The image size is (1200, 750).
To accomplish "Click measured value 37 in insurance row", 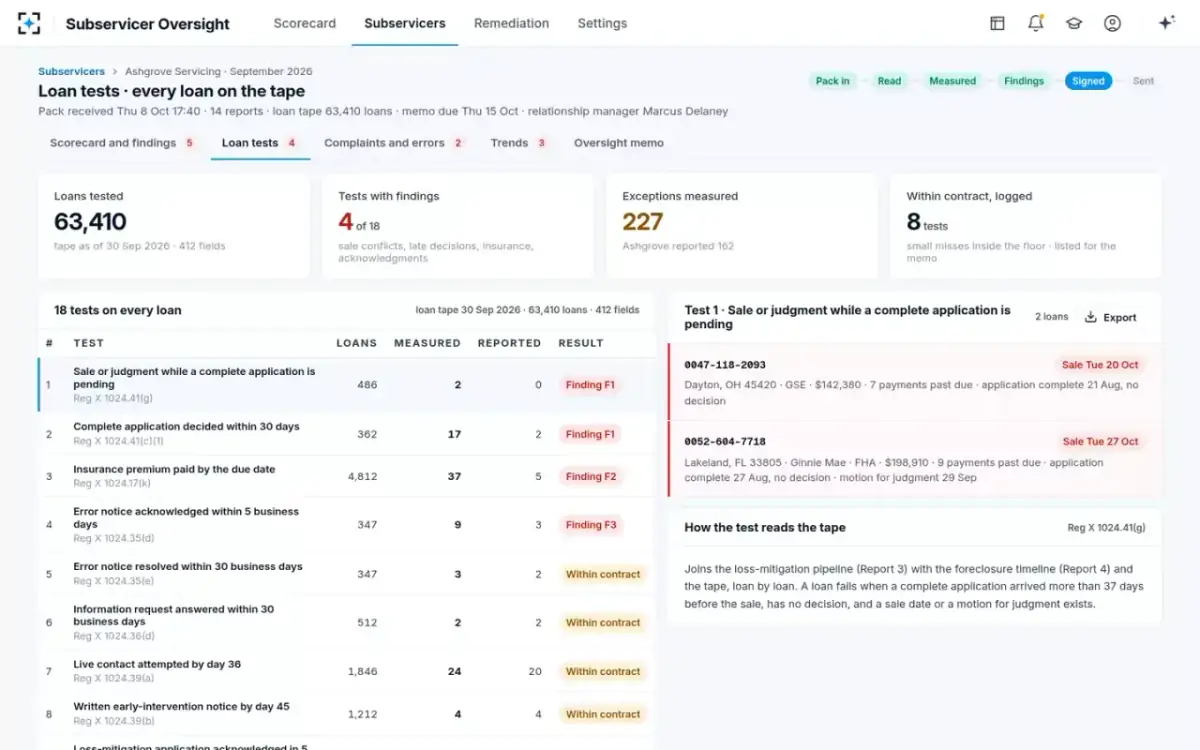I will [454, 476].
